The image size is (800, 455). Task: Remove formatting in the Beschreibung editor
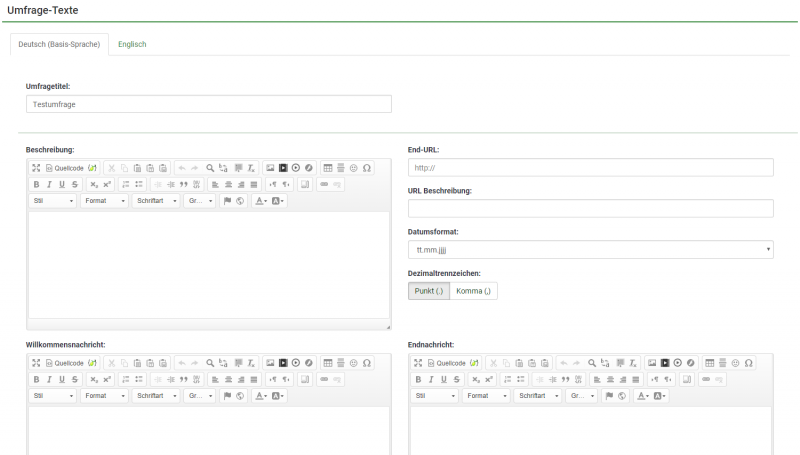[251, 168]
